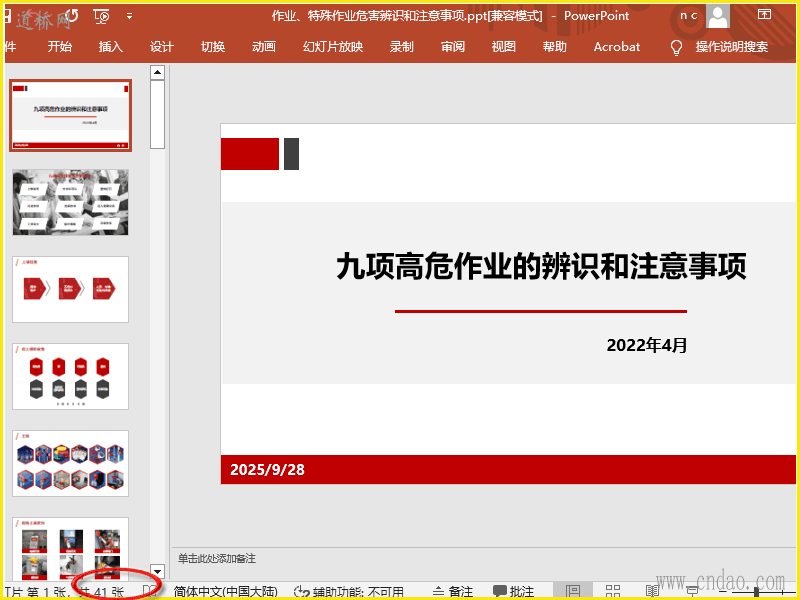Click the slide title 九项高危作业的辨识和注意事项
800x600 pixels.
click(x=541, y=266)
